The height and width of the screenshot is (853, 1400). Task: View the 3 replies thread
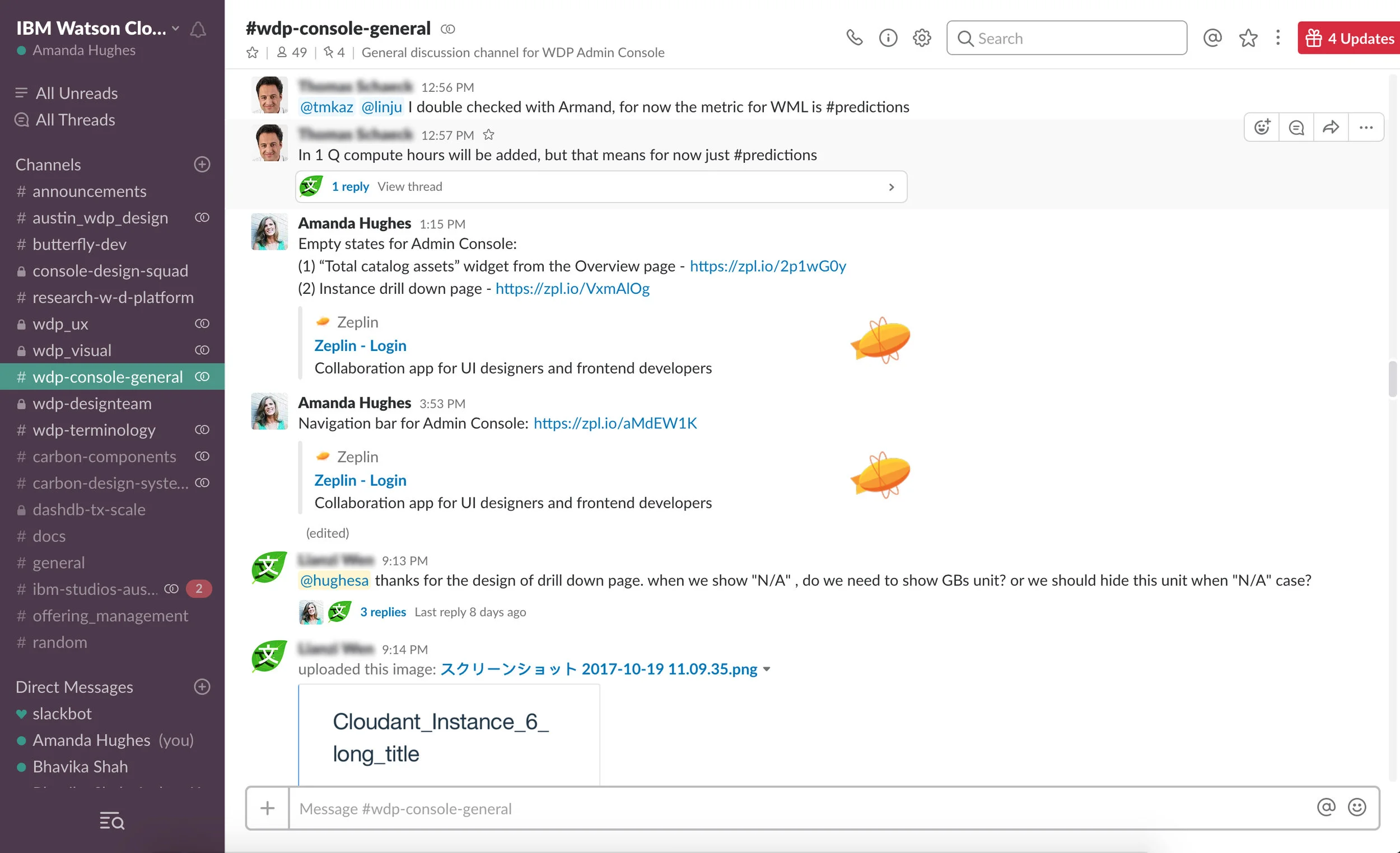(x=383, y=612)
